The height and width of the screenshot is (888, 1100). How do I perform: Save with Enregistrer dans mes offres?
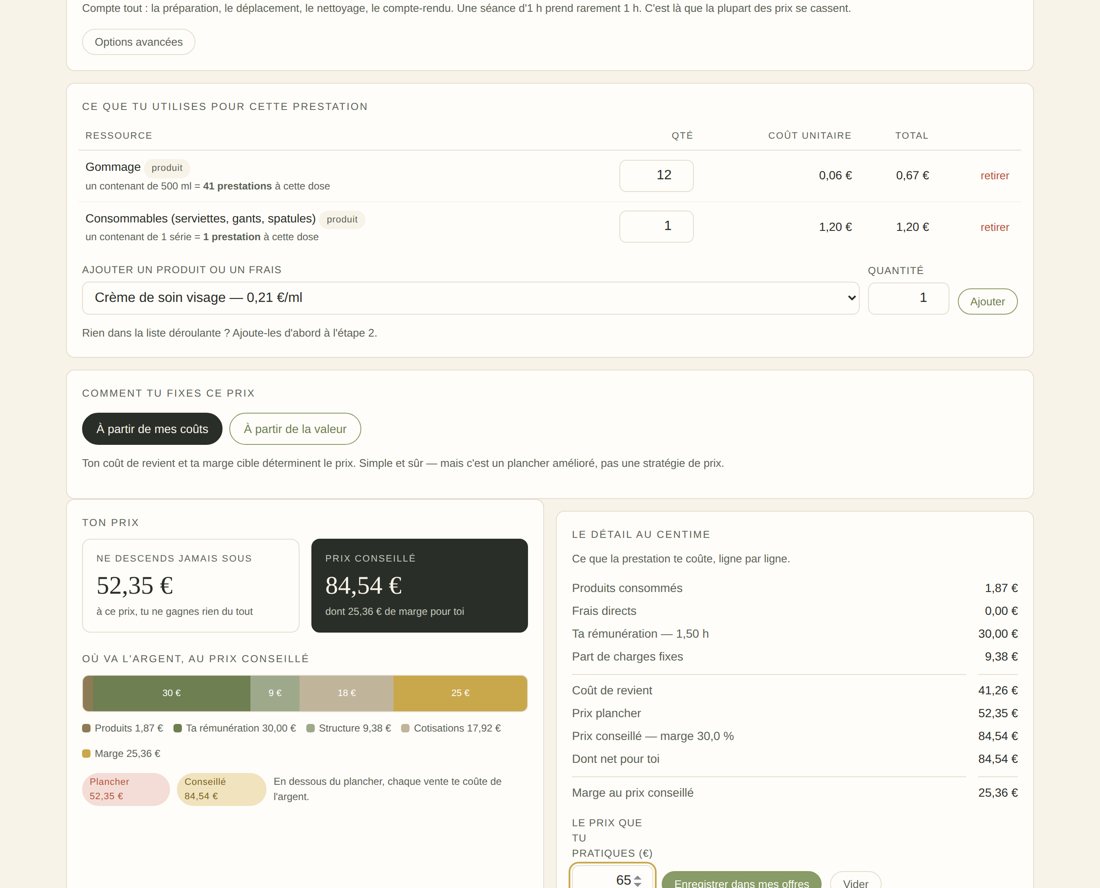(742, 880)
